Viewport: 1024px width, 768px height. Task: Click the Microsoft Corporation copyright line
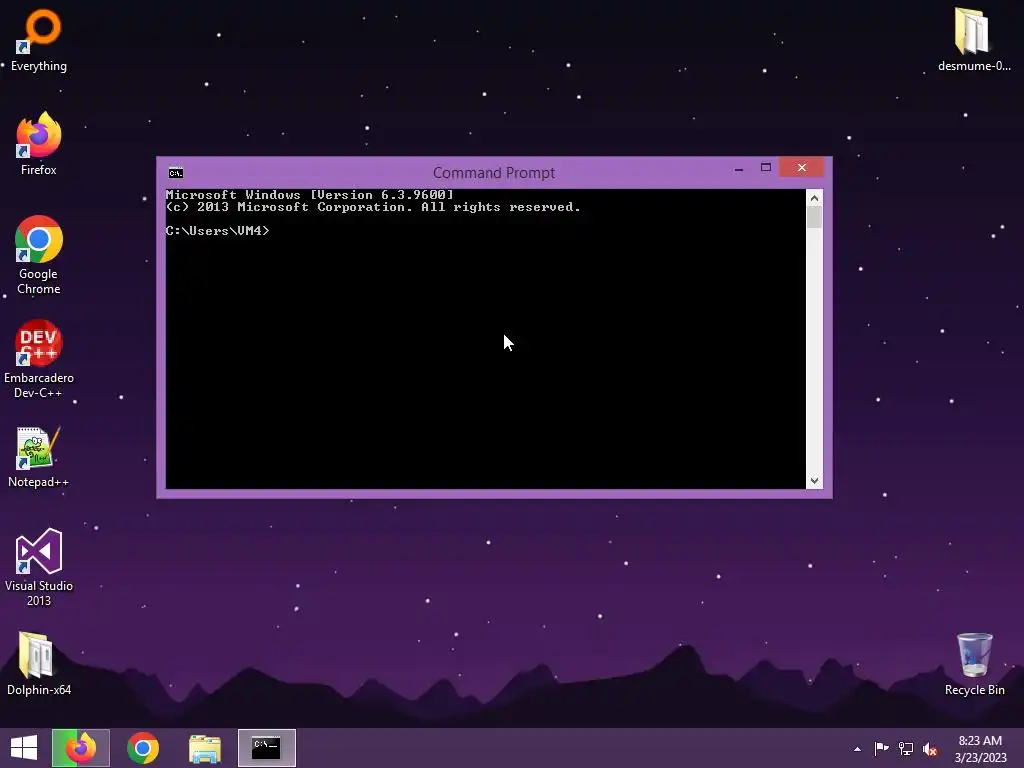point(373,207)
